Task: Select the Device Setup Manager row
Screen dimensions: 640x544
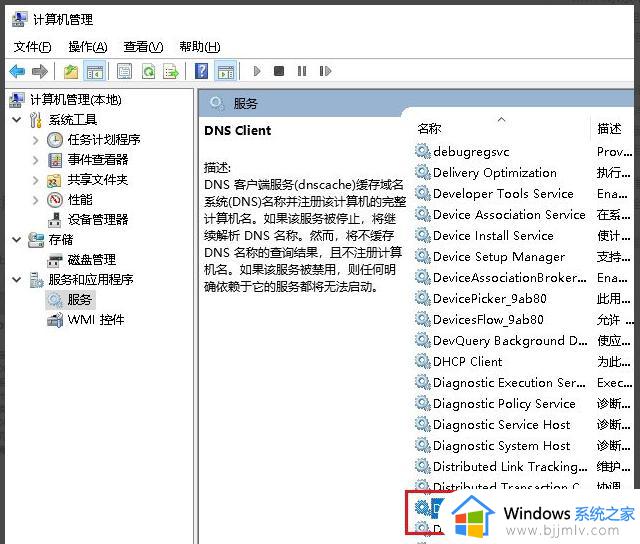Action: click(x=523, y=257)
